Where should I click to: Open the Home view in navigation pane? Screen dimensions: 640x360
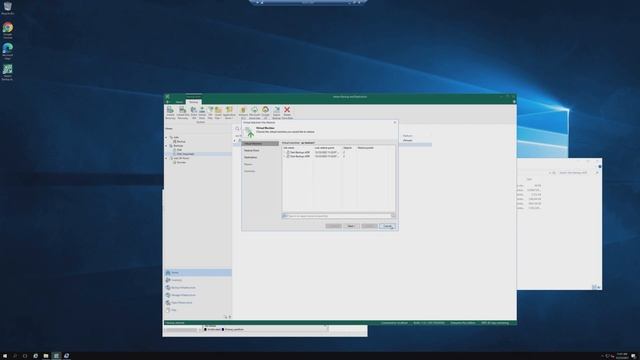click(x=198, y=273)
